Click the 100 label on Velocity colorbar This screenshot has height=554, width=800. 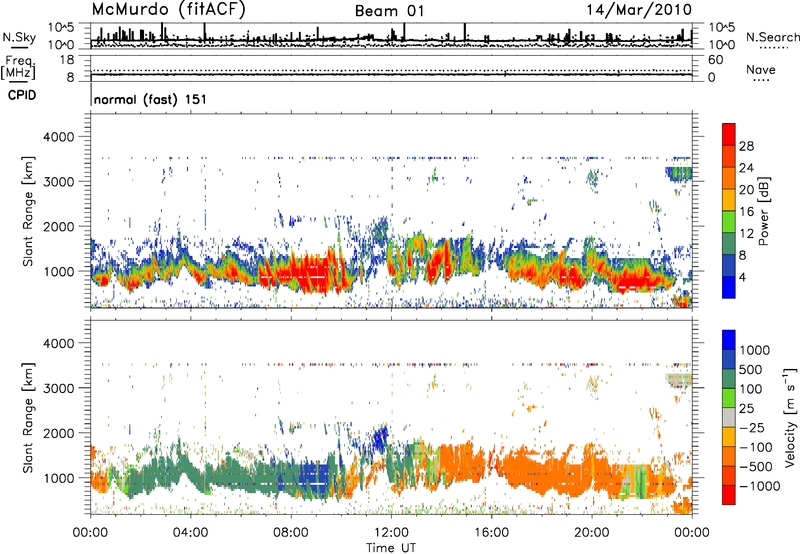click(751, 389)
